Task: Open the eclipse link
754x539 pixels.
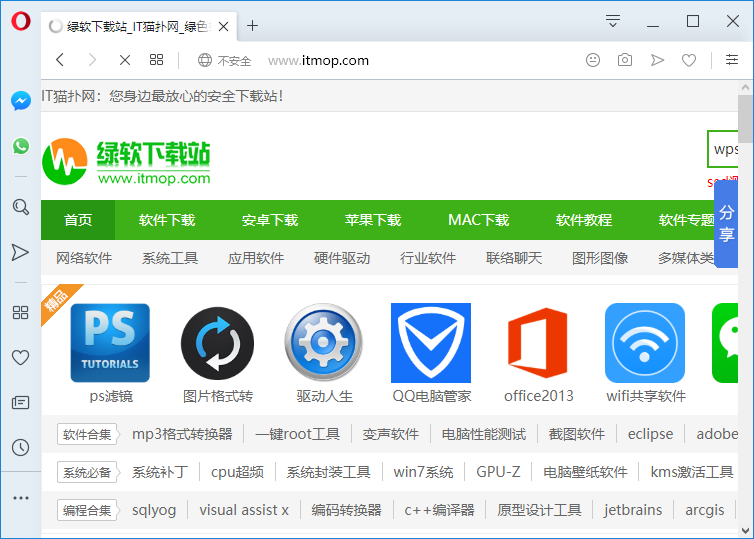Action: [650, 434]
